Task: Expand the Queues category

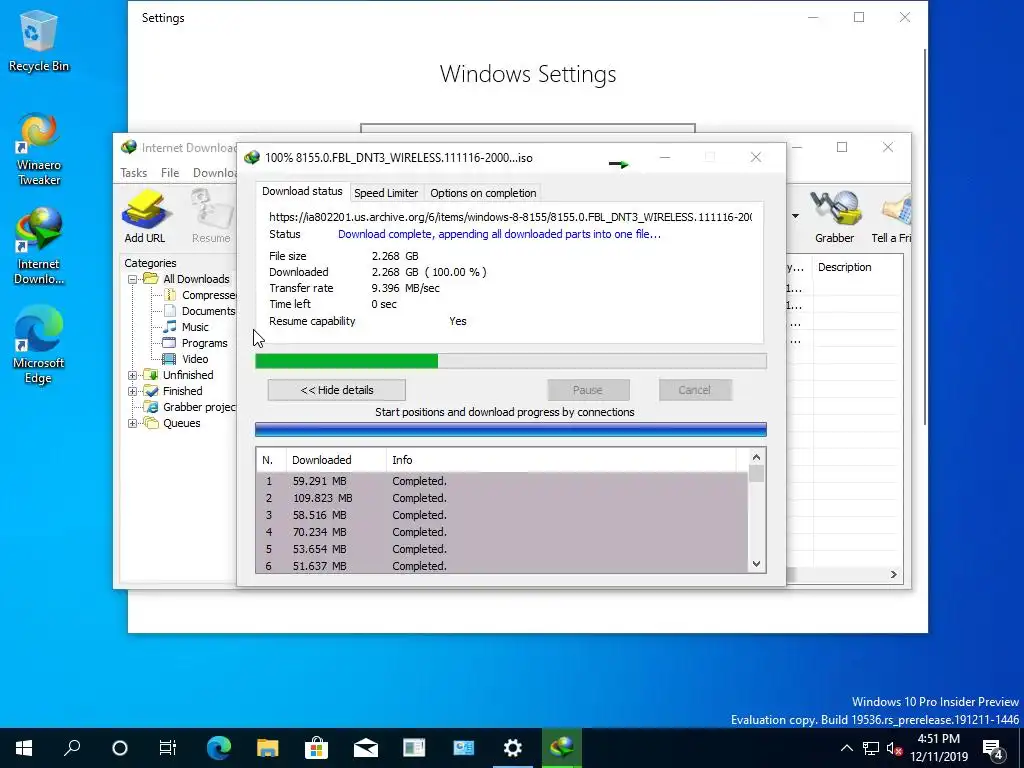Action: pos(133,423)
